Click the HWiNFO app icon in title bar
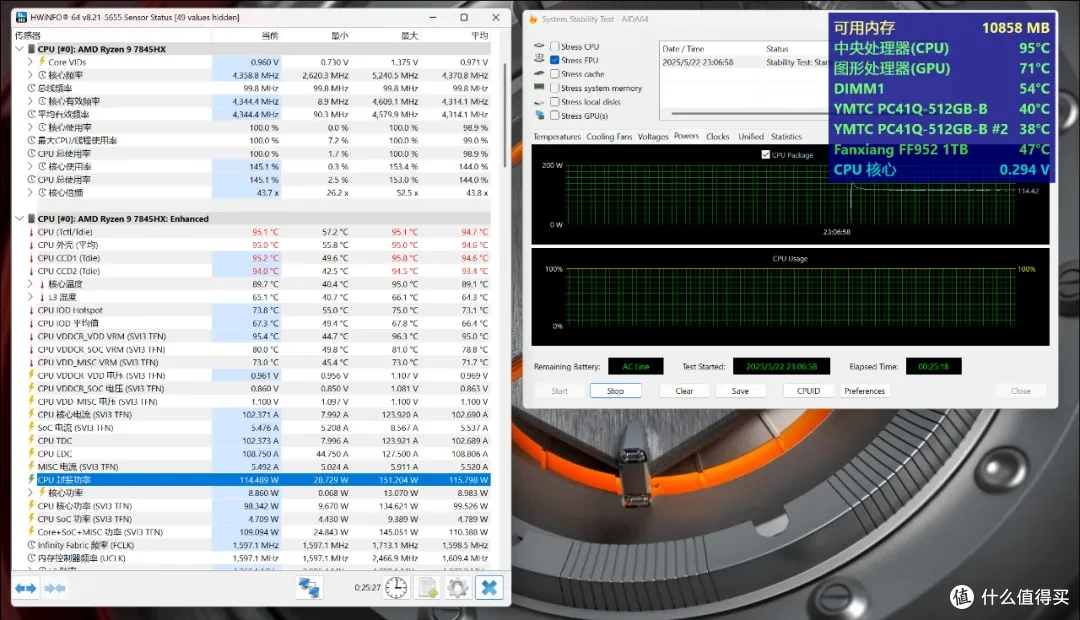The height and width of the screenshot is (620, 1080). [x=21, y=17]
